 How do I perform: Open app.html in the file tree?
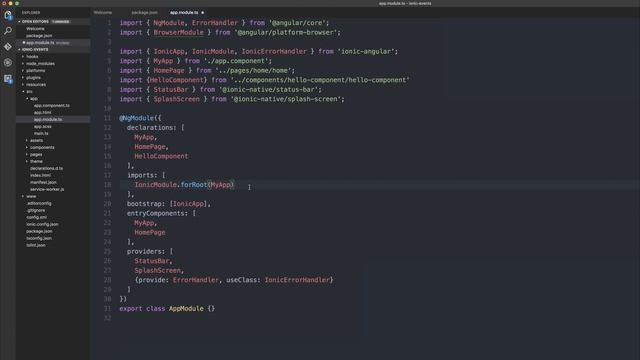click(x=42, y=112)
